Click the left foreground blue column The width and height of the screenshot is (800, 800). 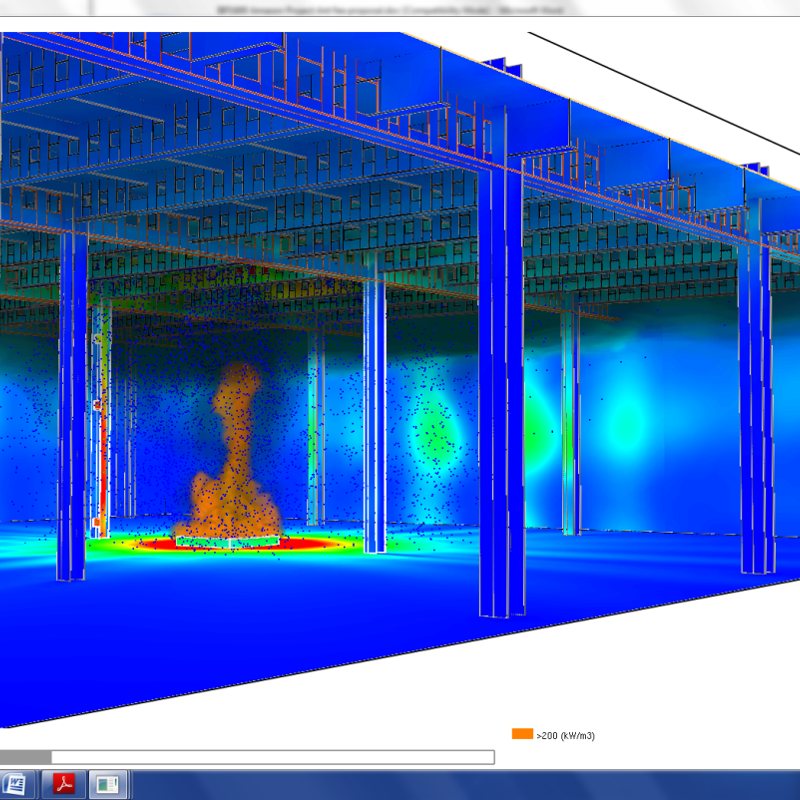72,420
